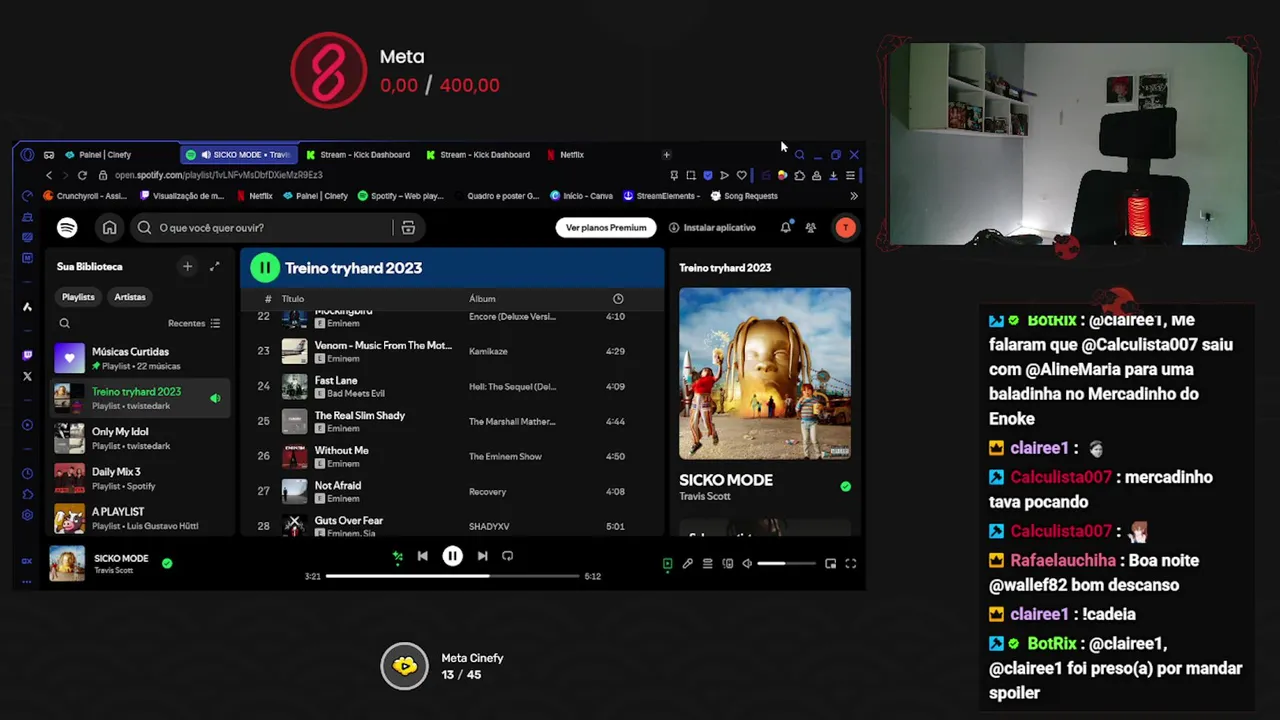This screenshot has width=1280, height=720.
Task: Click Ver planos Premium button
Action: pos(606,228)
